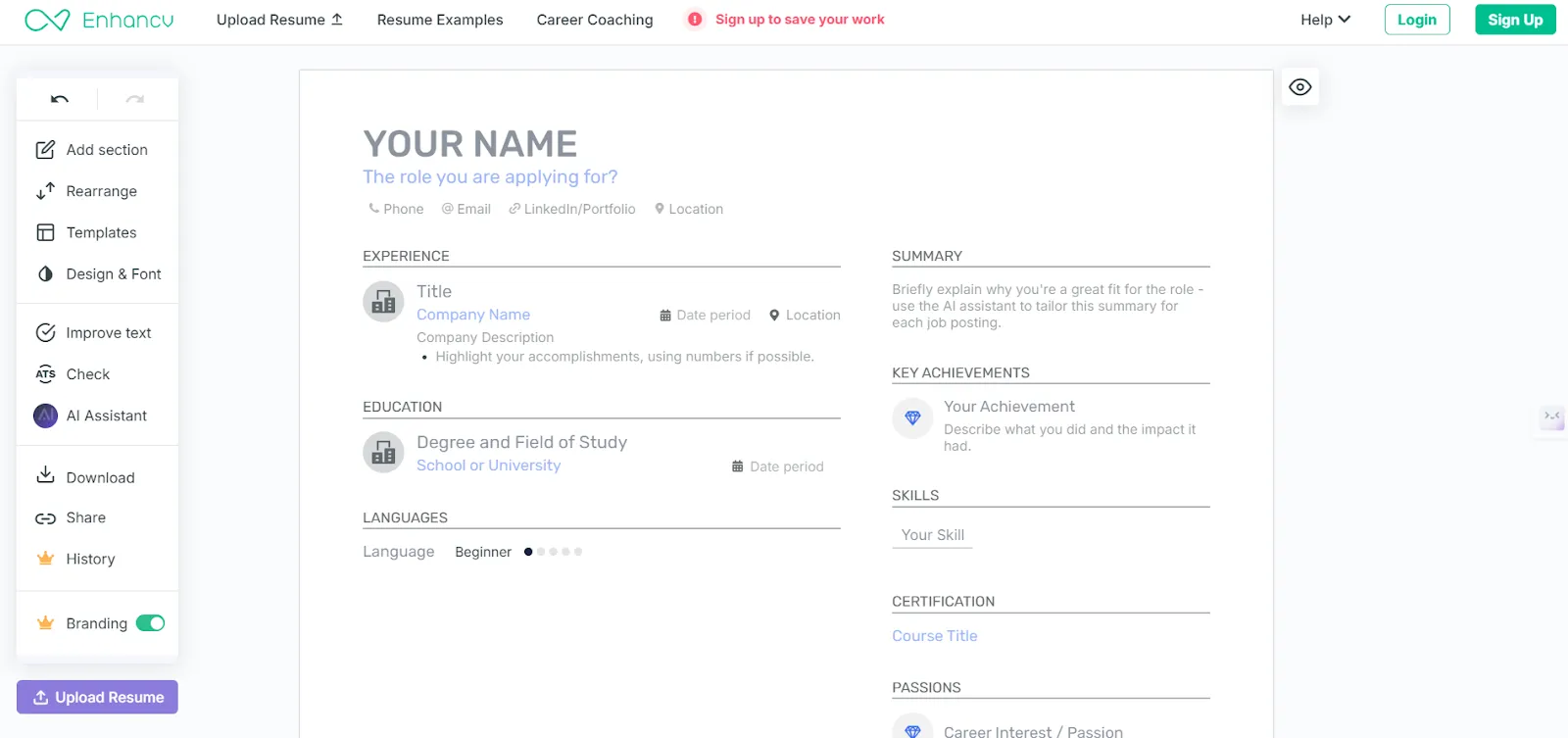Click the Language placeholder text

(399, 552)
